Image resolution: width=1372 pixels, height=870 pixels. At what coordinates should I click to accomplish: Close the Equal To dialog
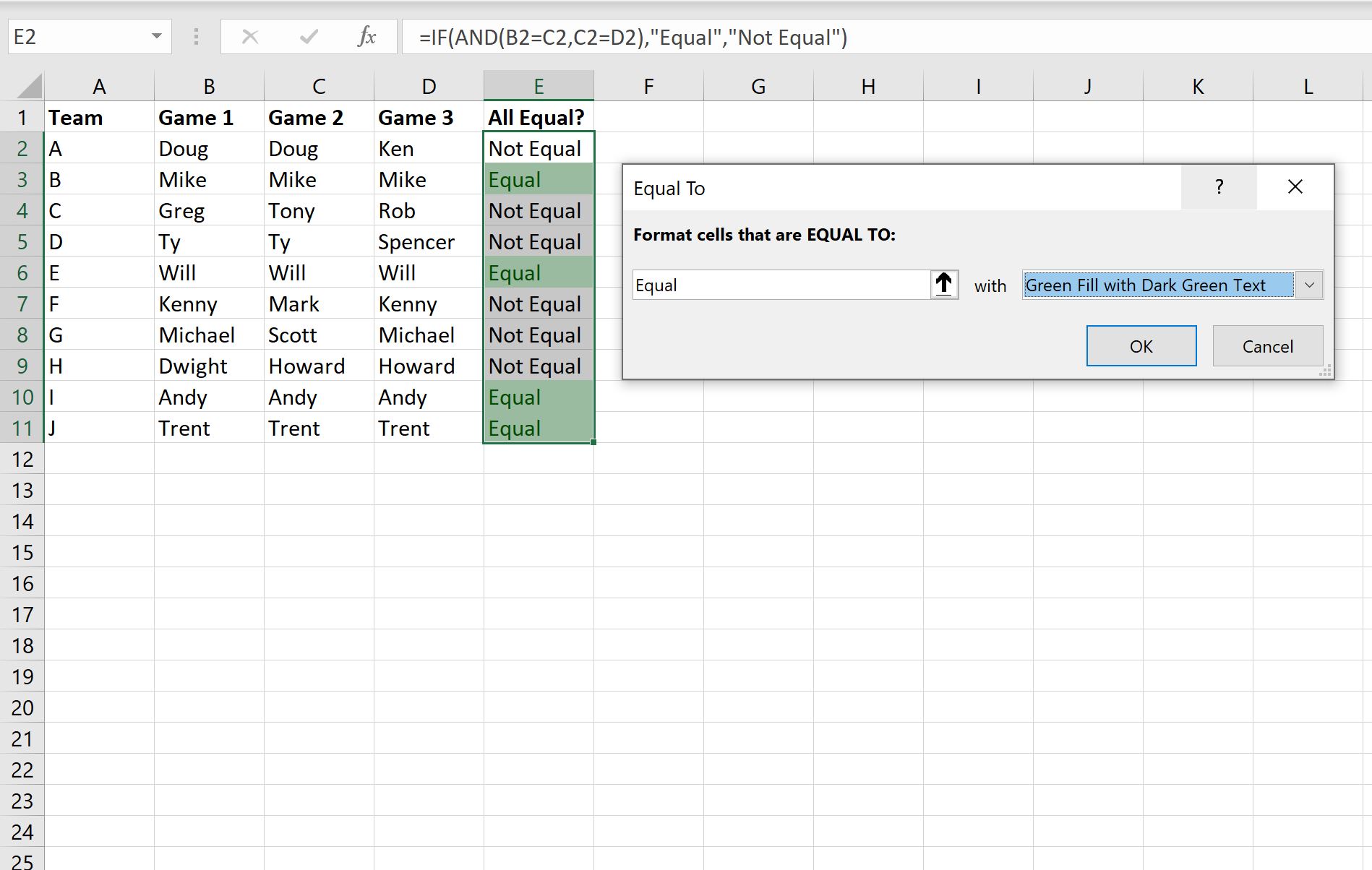coord(1295,187)
